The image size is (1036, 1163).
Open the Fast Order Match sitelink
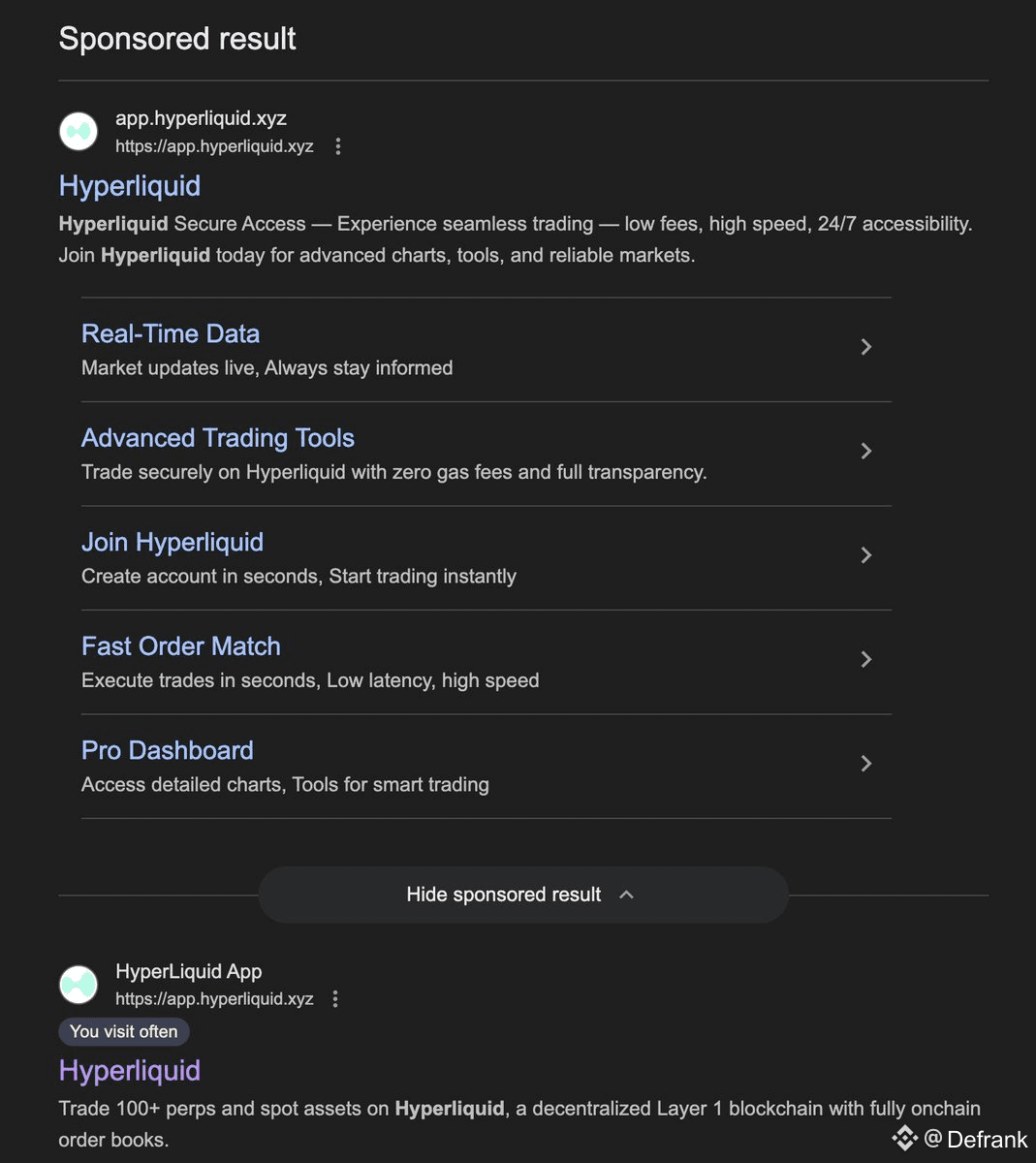coord(181,646)
